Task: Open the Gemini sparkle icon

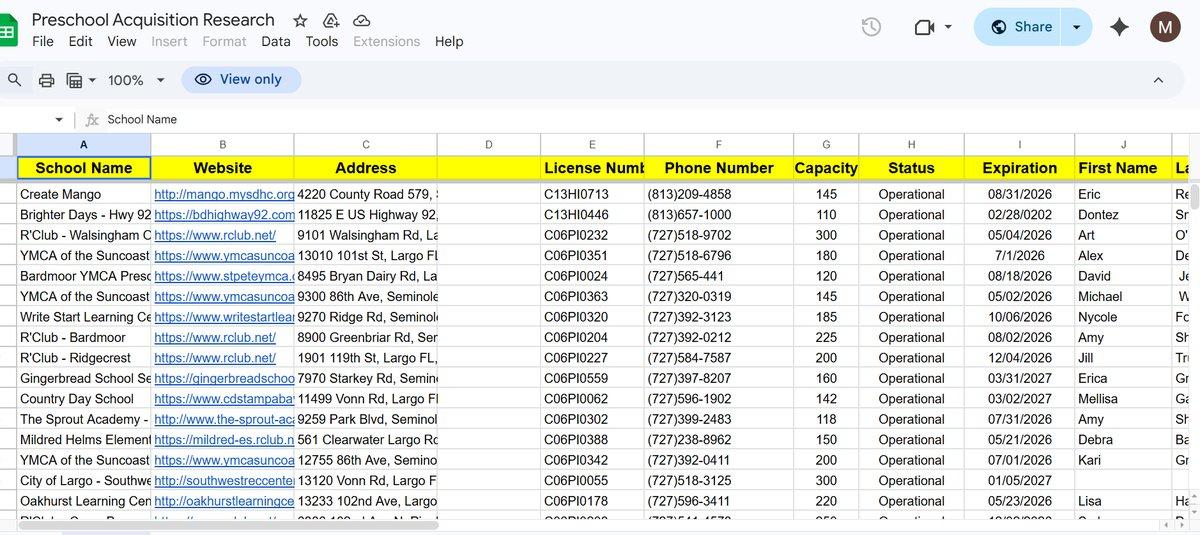Action: click(x=1119, y=27)
